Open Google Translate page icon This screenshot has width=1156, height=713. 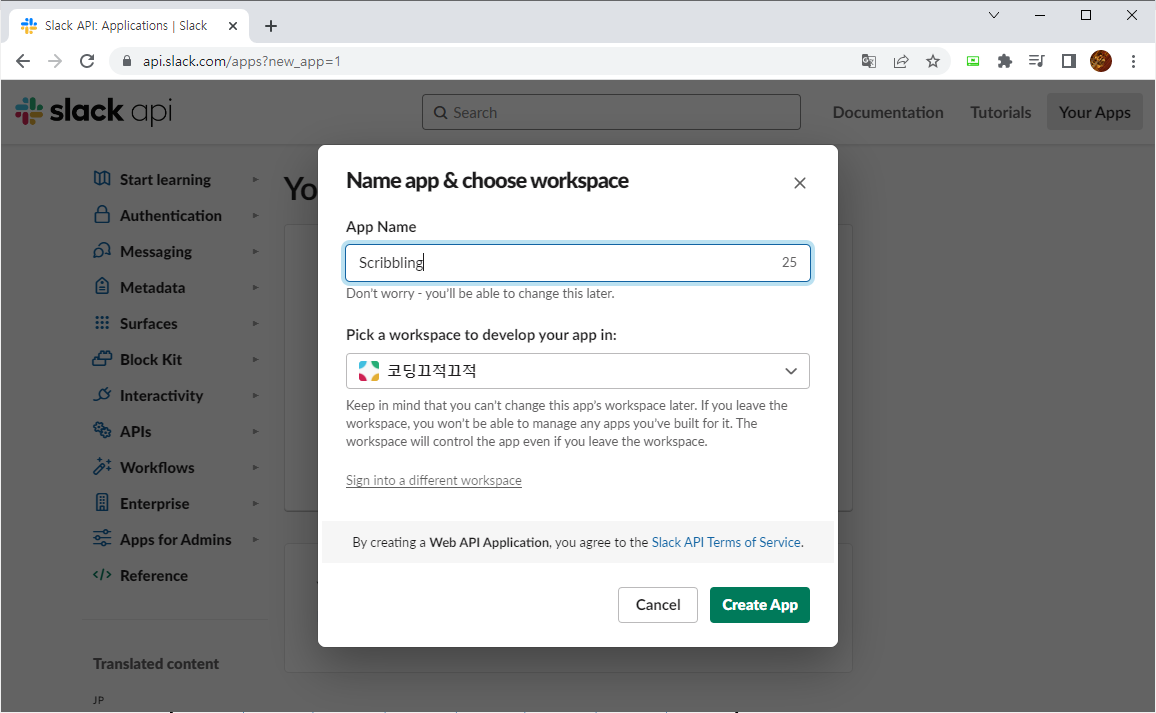868,61
